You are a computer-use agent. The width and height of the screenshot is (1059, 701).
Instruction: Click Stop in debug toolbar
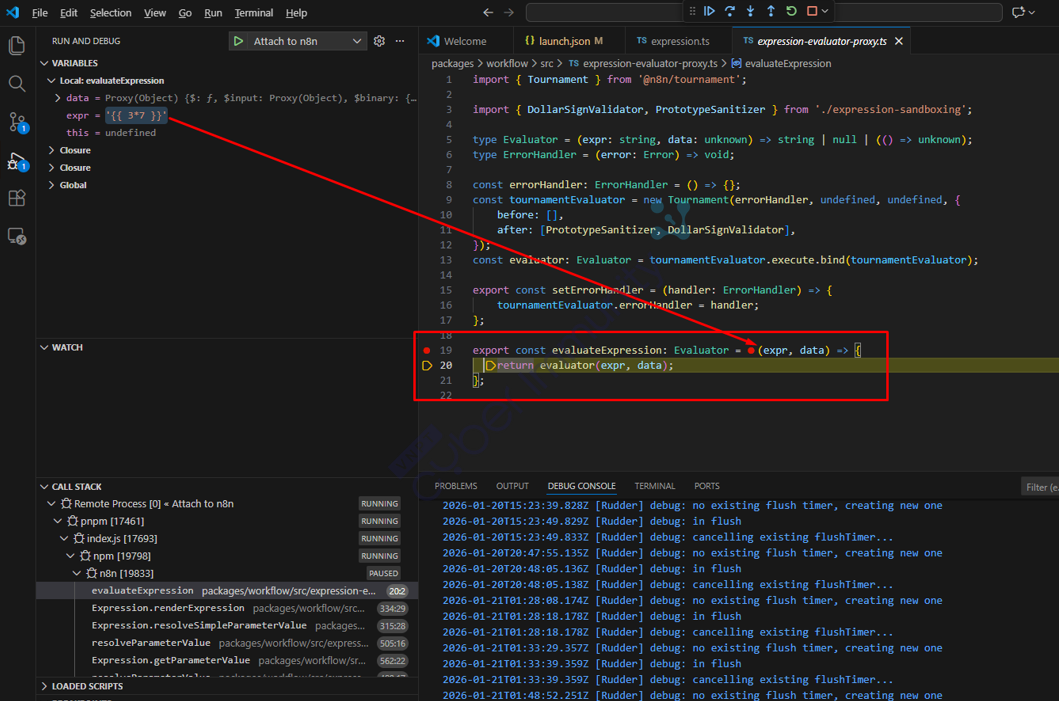[x=812, y=11]
